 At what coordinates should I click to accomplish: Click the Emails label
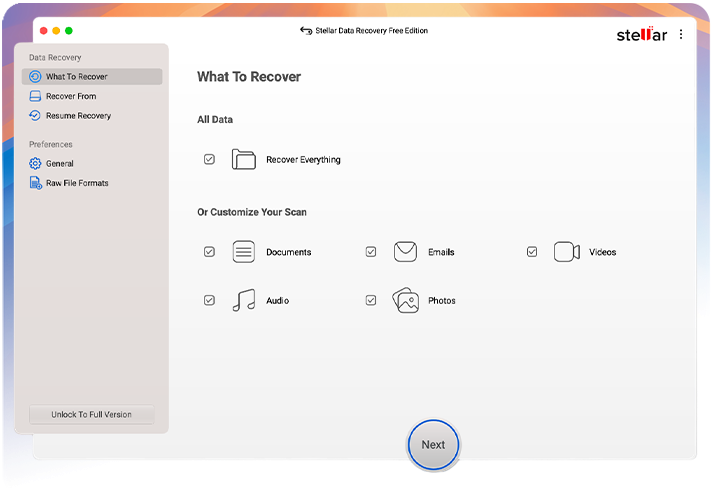pyautogui.click(x=441, y=252)
